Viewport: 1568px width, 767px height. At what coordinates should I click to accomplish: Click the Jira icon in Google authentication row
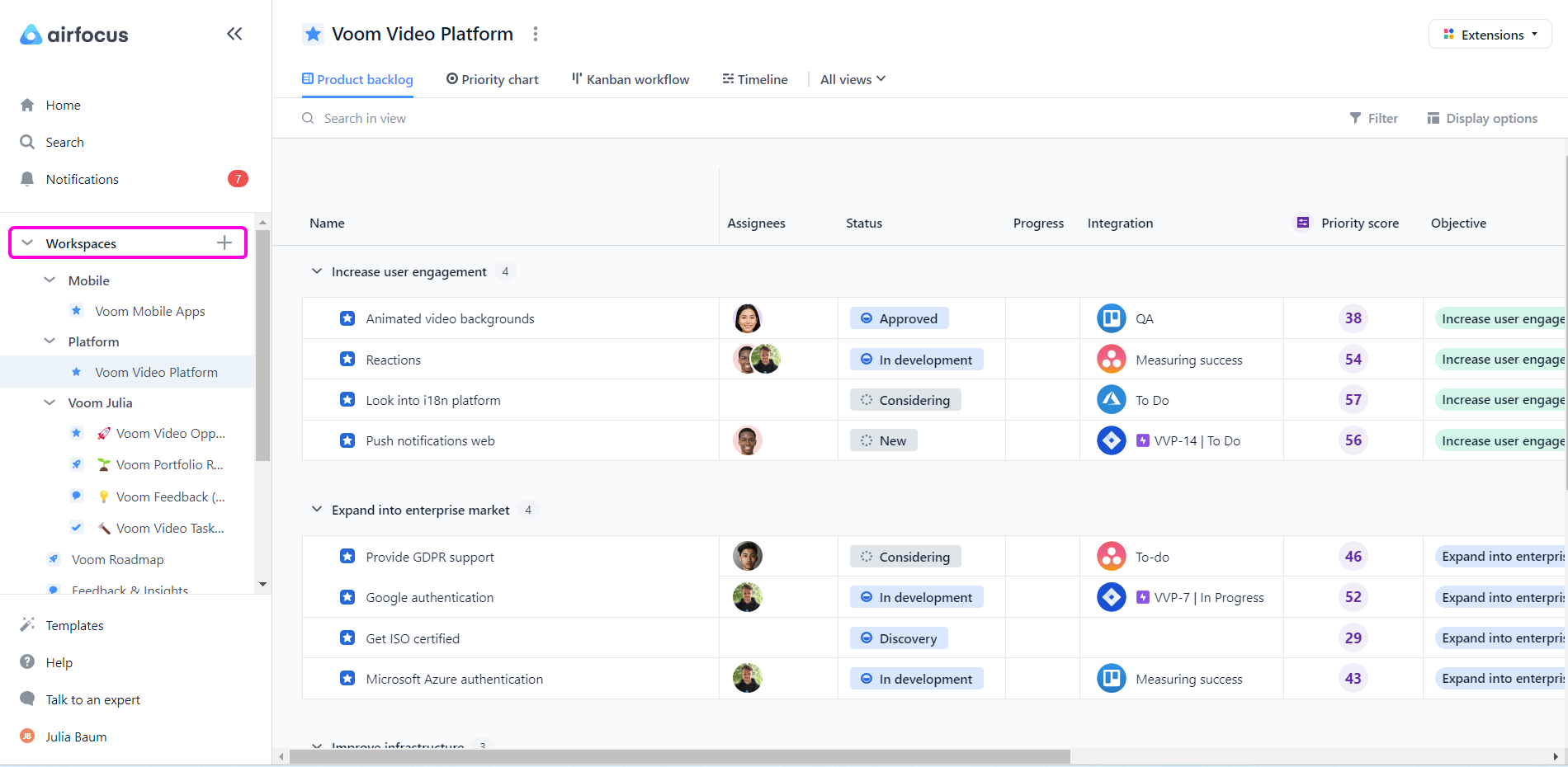click(x=1111, y=597)
